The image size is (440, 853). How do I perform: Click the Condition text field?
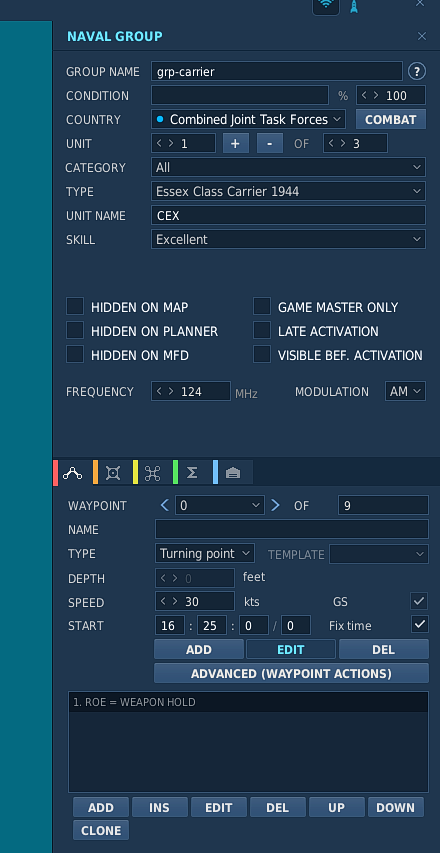[x=240, y=95]
